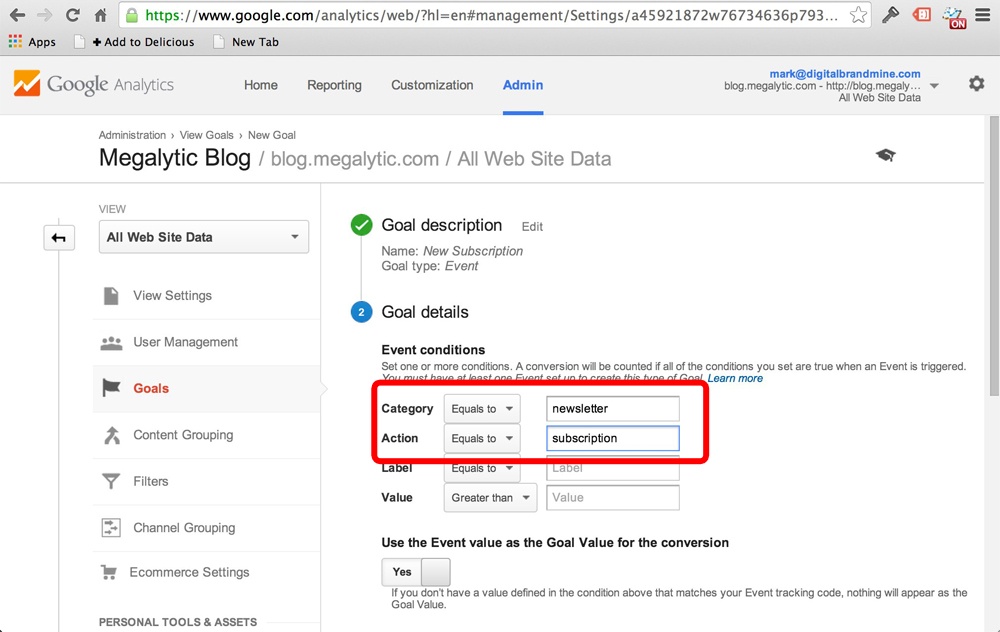Screen dimensions: 1000x632
Task: Click the green Goal description checkmark
Action: pos(362,225)
